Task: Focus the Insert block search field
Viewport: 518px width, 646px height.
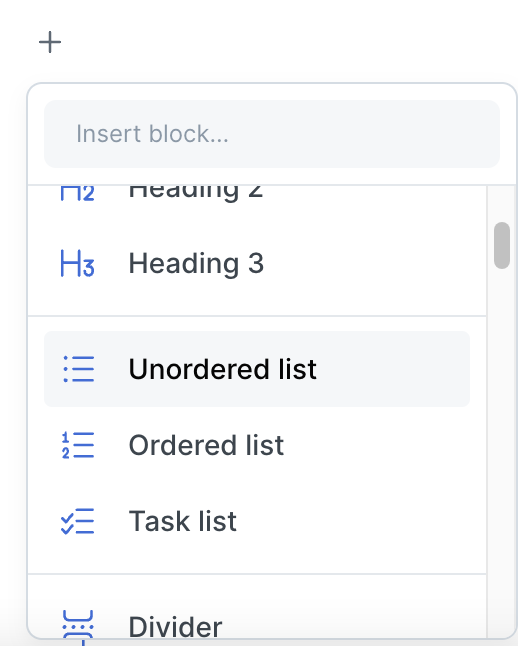Action: 272,134
